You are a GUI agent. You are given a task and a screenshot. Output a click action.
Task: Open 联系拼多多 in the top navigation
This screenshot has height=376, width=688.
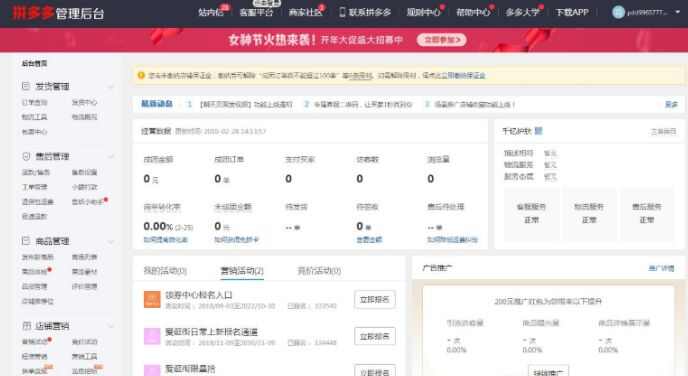pos(369,12)
